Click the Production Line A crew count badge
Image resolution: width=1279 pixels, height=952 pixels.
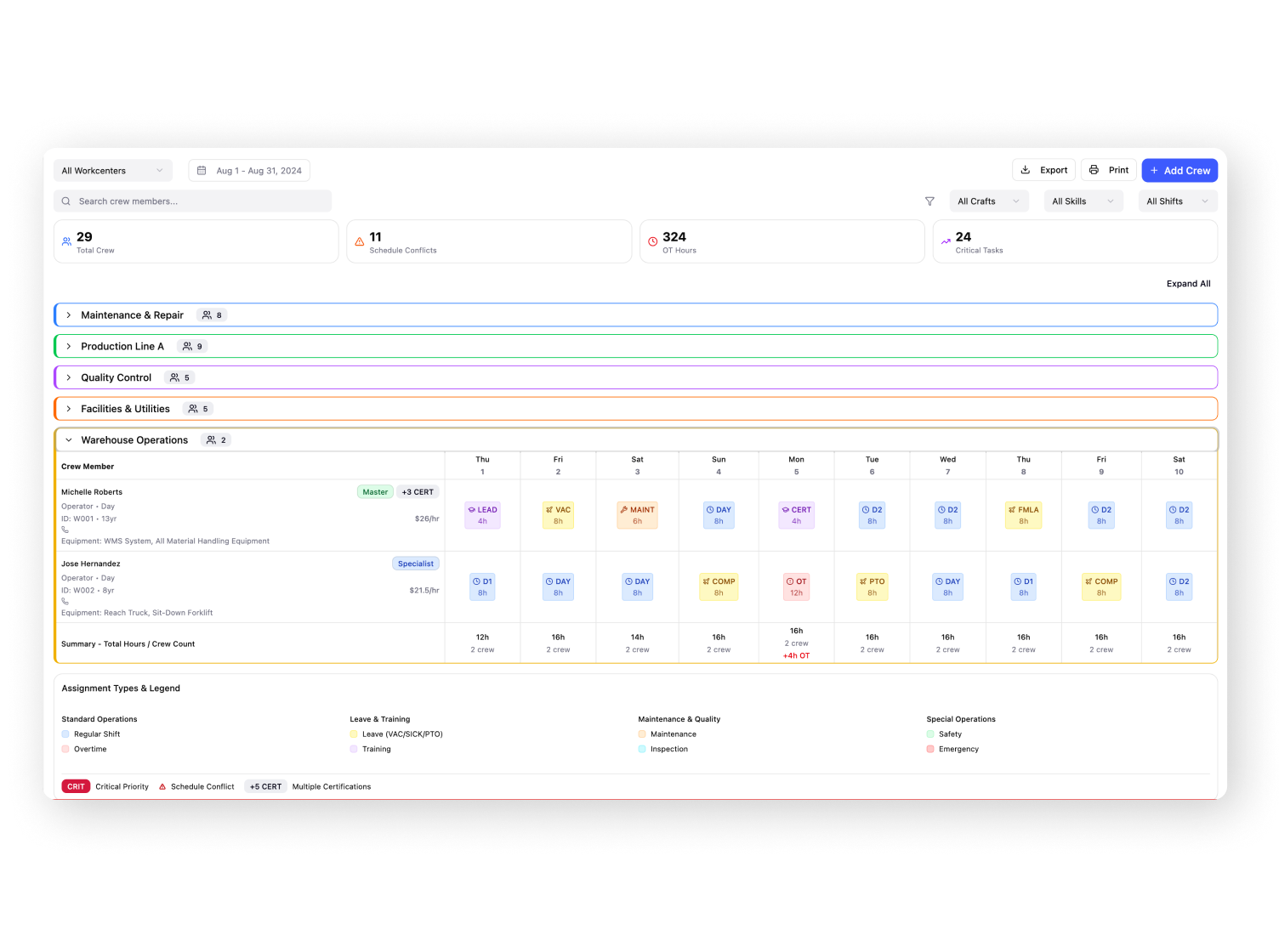point(192,347)
